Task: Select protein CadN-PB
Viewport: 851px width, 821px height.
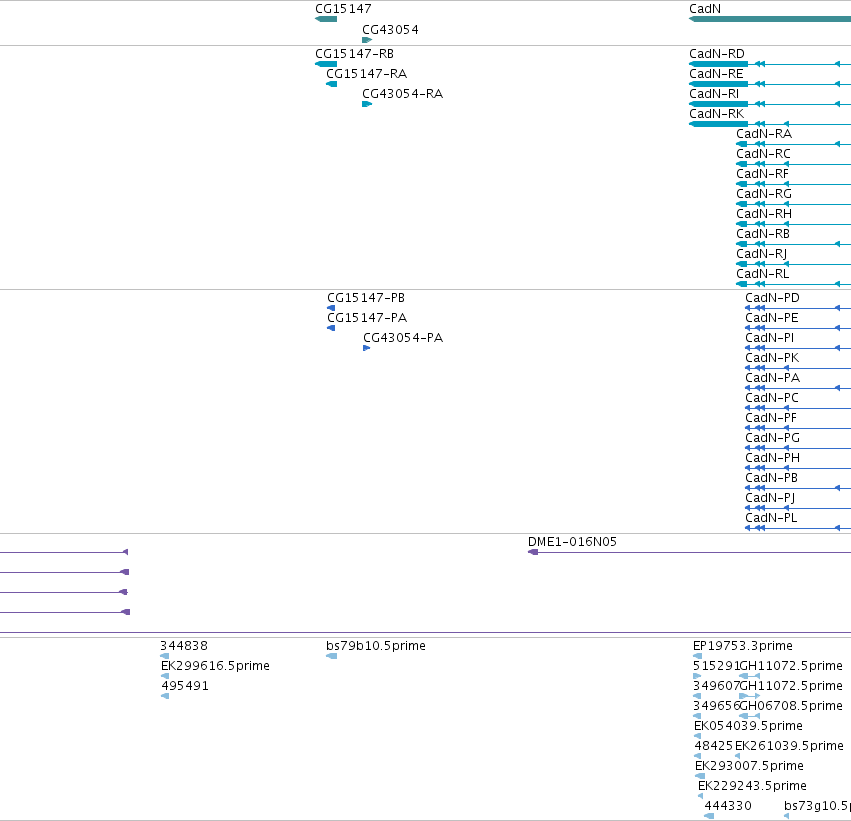Action: click(771, 478)
